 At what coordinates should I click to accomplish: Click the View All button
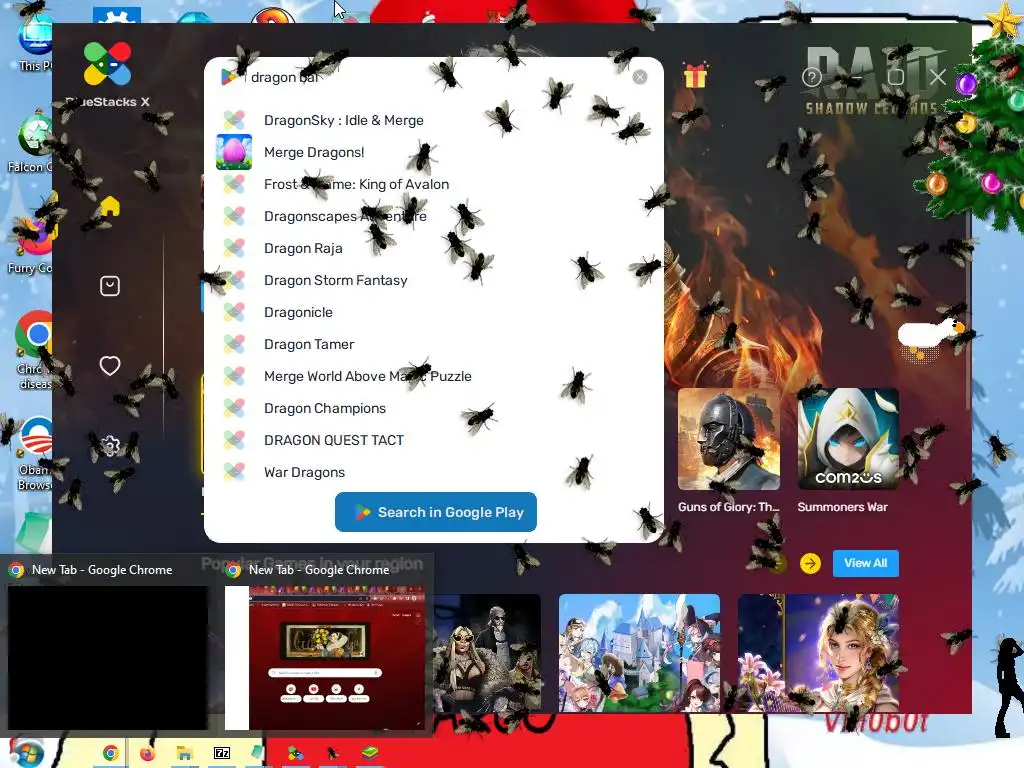(x=865, y=563)
